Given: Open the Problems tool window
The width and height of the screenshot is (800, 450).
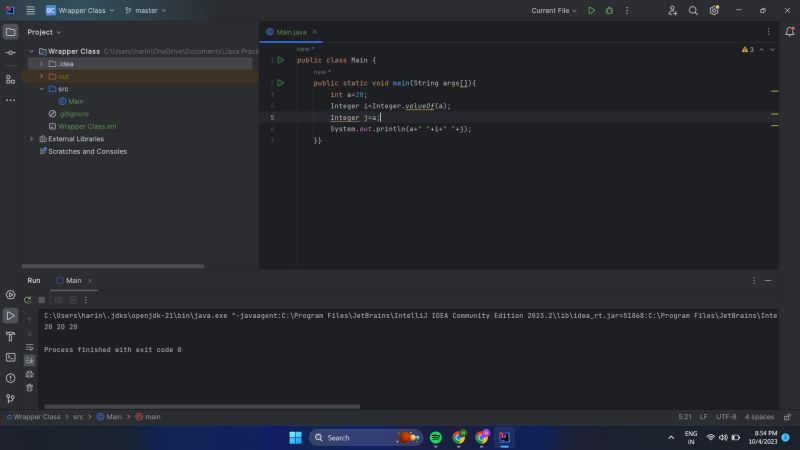Looking at the screenshot, I should pyautogui.click(x=10, y=379).
